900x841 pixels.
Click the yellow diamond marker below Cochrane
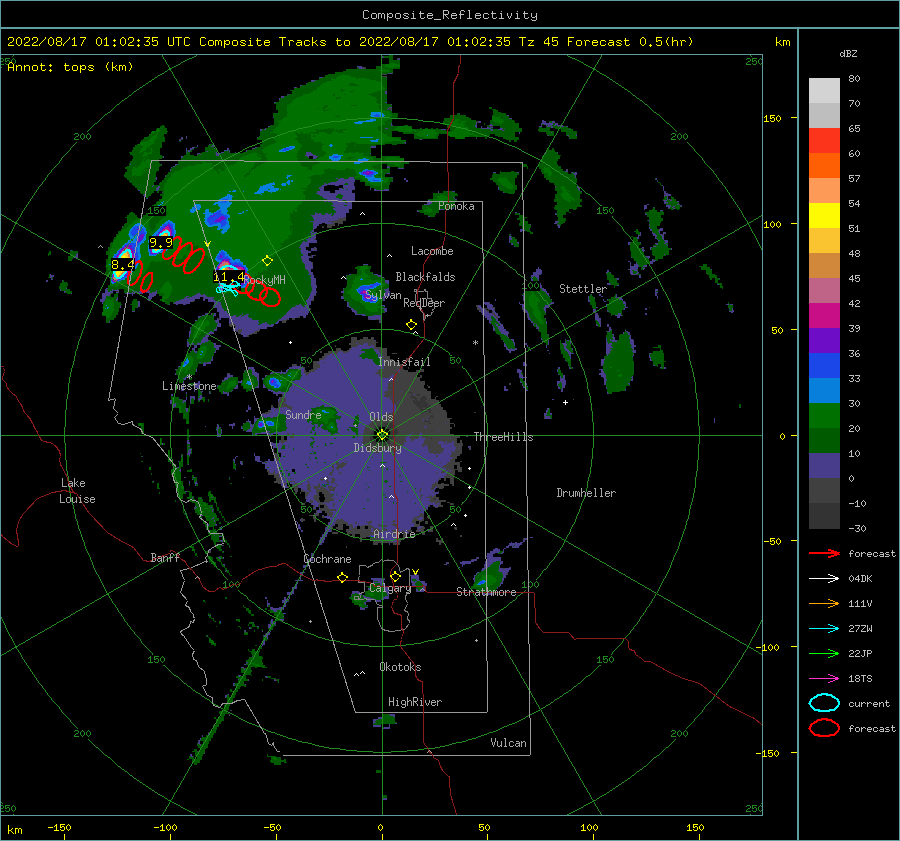pos(343,577)
